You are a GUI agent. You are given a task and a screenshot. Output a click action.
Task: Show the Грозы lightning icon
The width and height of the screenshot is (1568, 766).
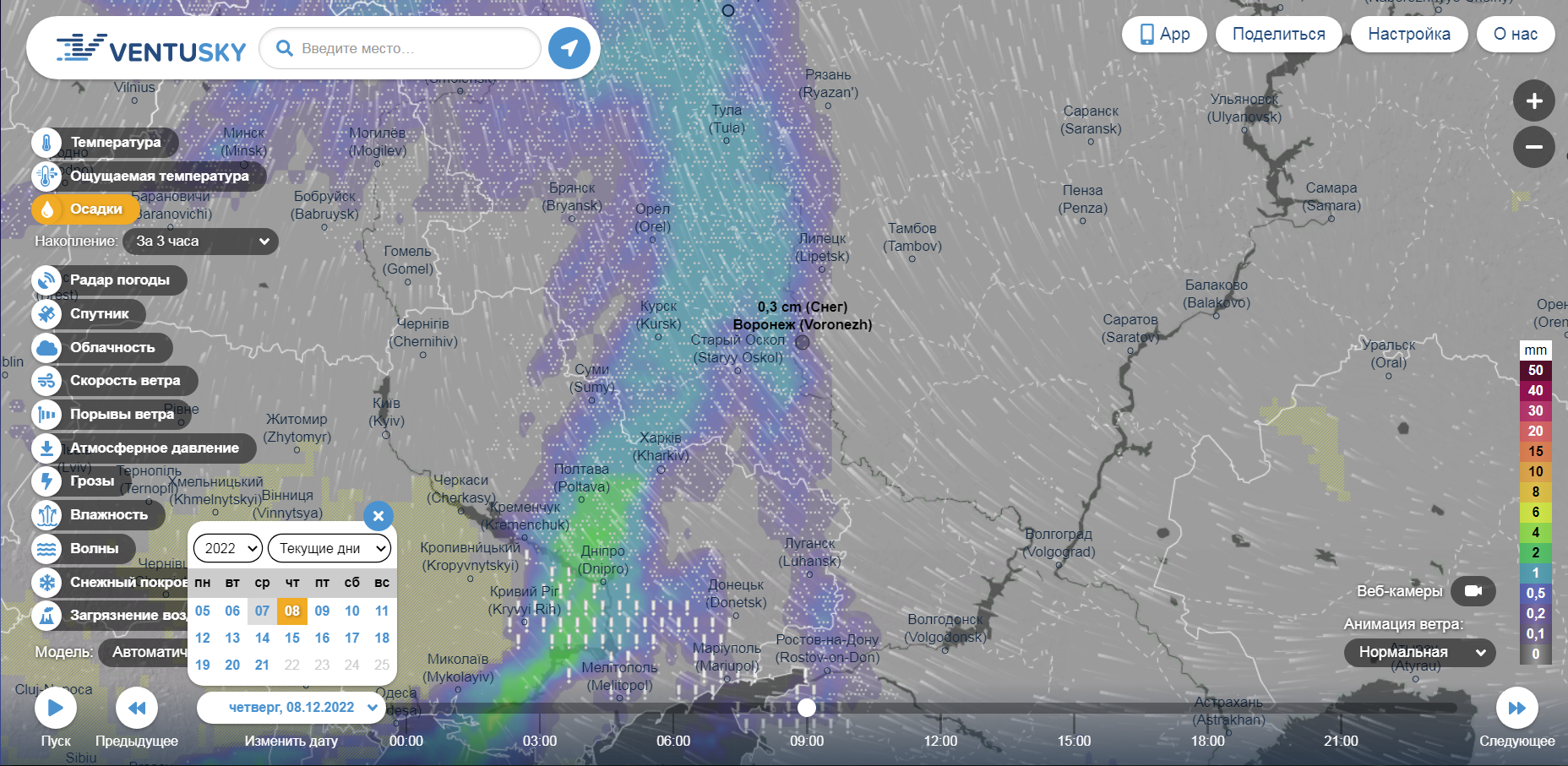click(47, 481)
